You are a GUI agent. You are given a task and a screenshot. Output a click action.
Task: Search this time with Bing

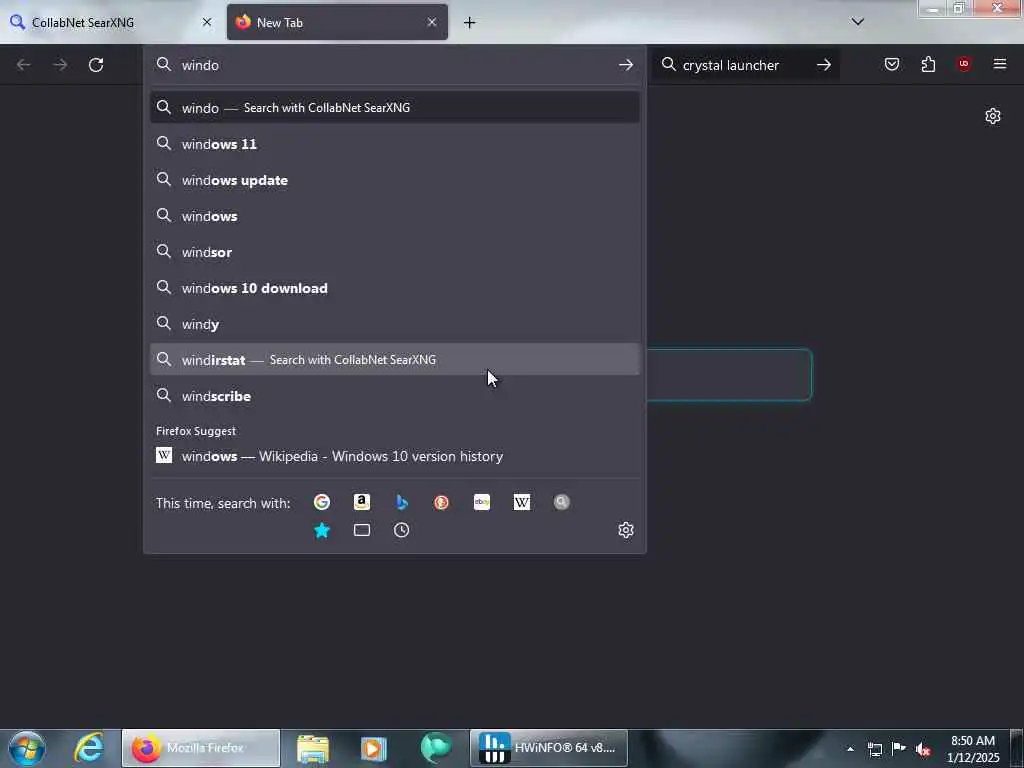(x=402, y=502)
